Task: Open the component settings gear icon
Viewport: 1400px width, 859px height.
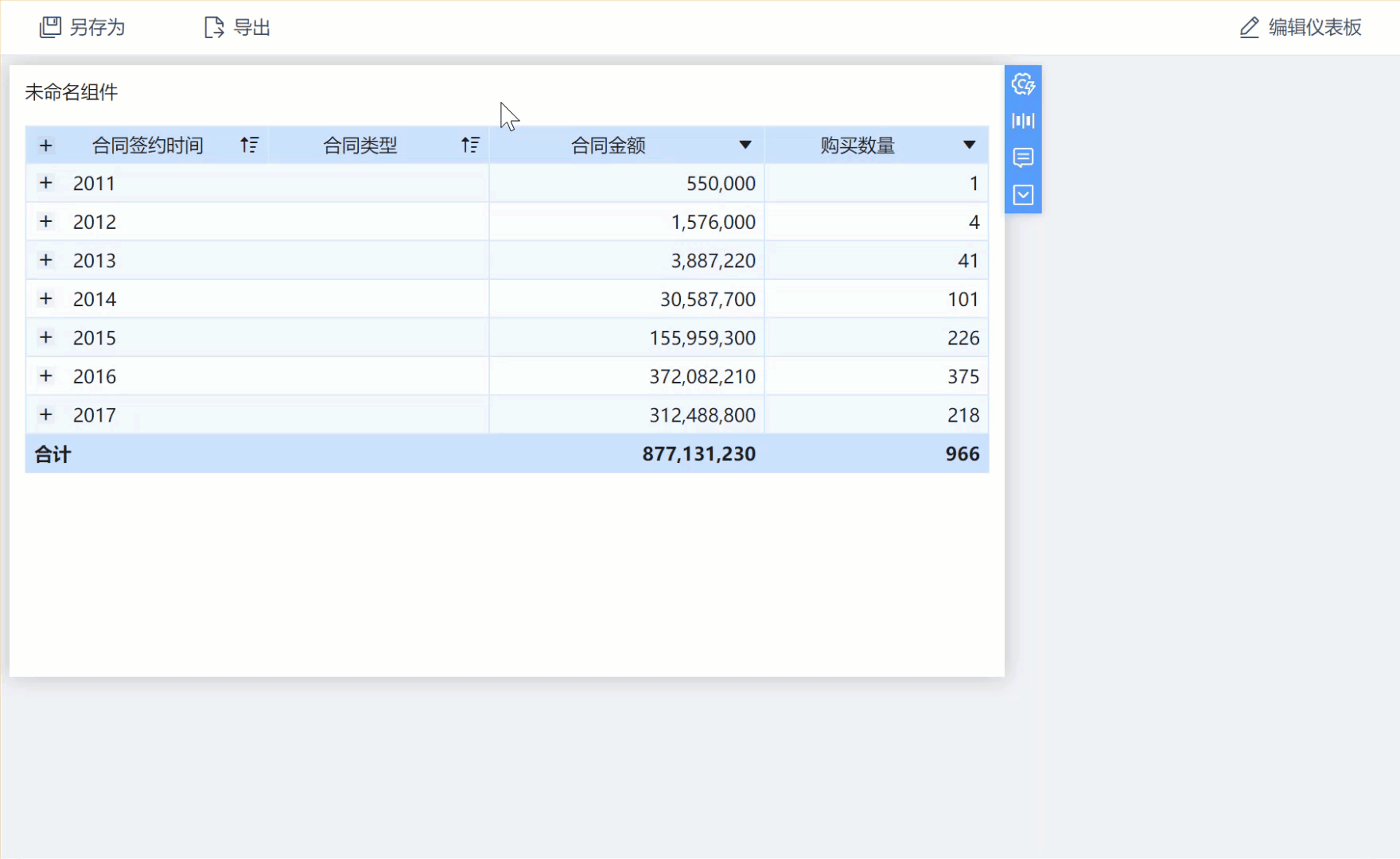Action: (x=1023, y=84)
